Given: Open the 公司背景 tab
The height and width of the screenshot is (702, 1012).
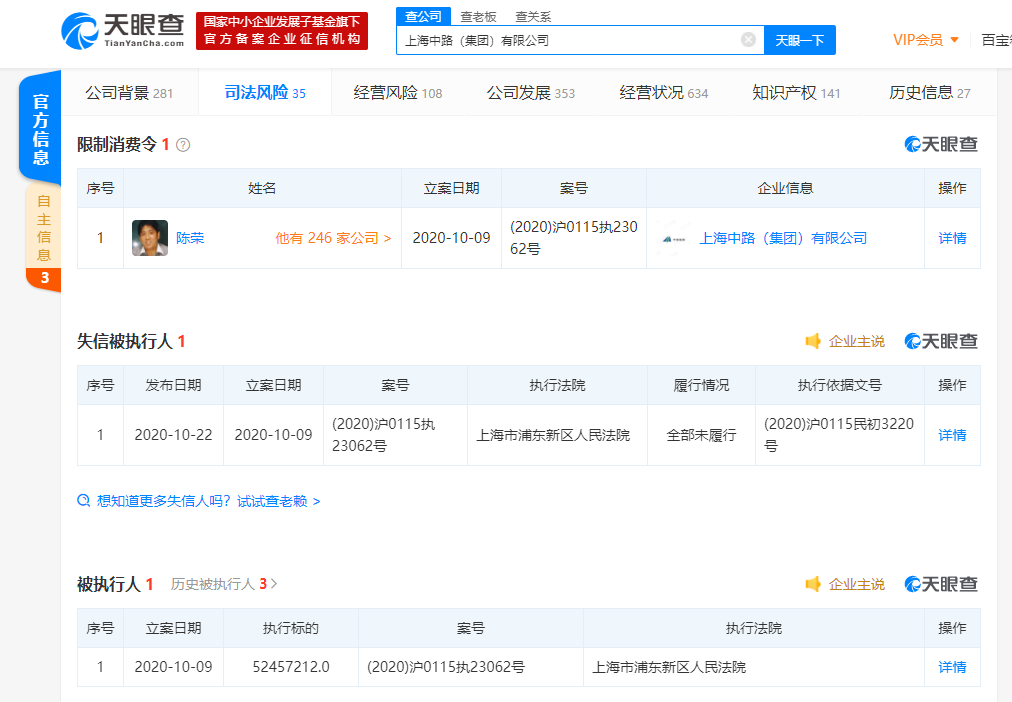Looking at the screenshot, I should coord(129,93).
